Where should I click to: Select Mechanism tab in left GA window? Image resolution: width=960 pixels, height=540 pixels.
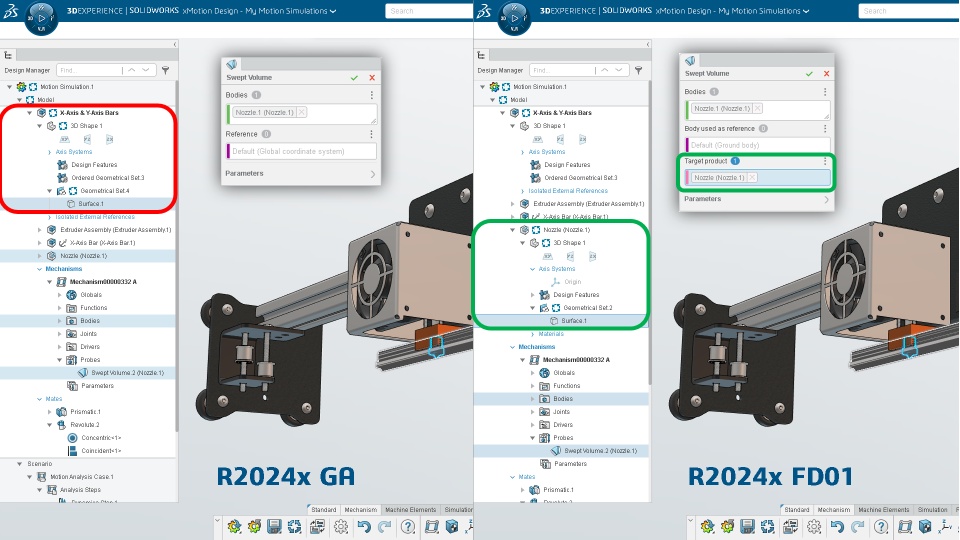(x=361, y=509)
